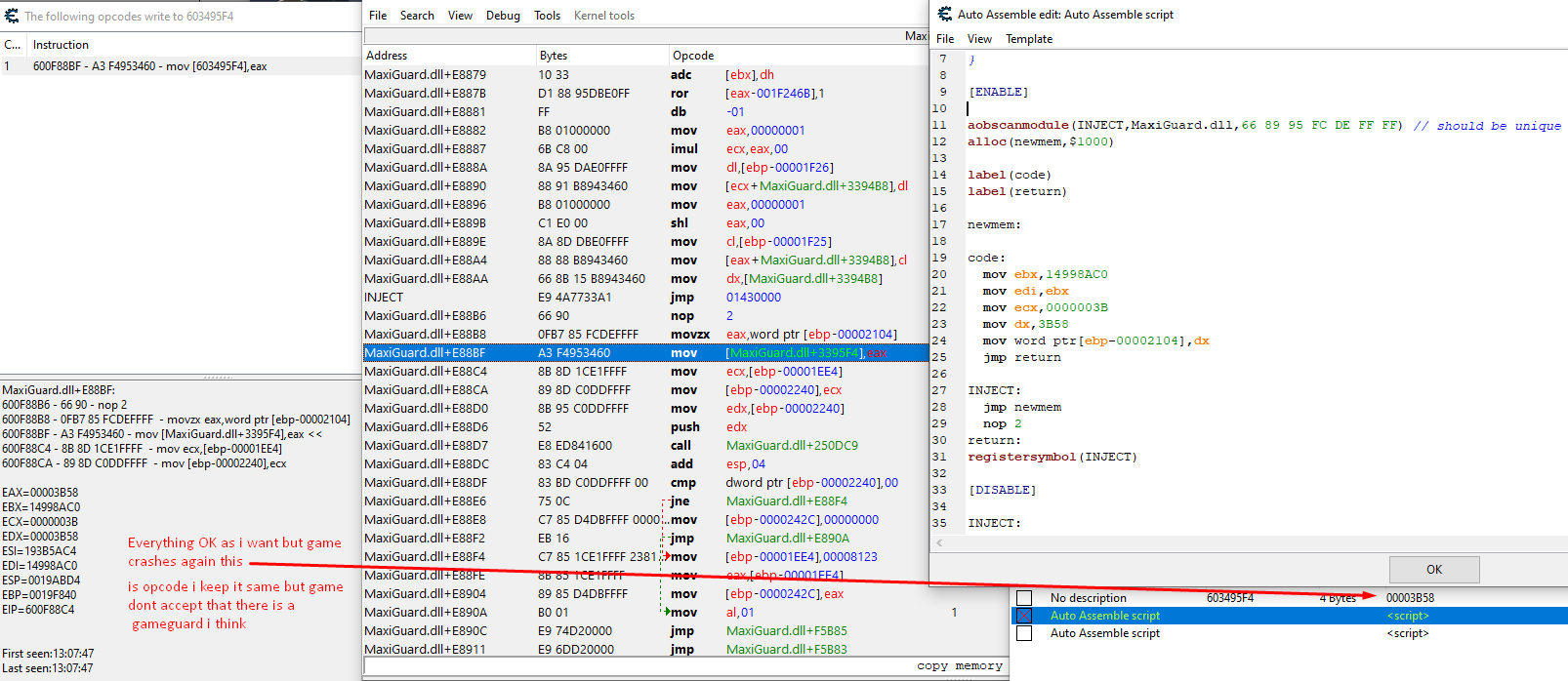
Task: Open the Auto Assemble File menu
Action: click(945, 39)
